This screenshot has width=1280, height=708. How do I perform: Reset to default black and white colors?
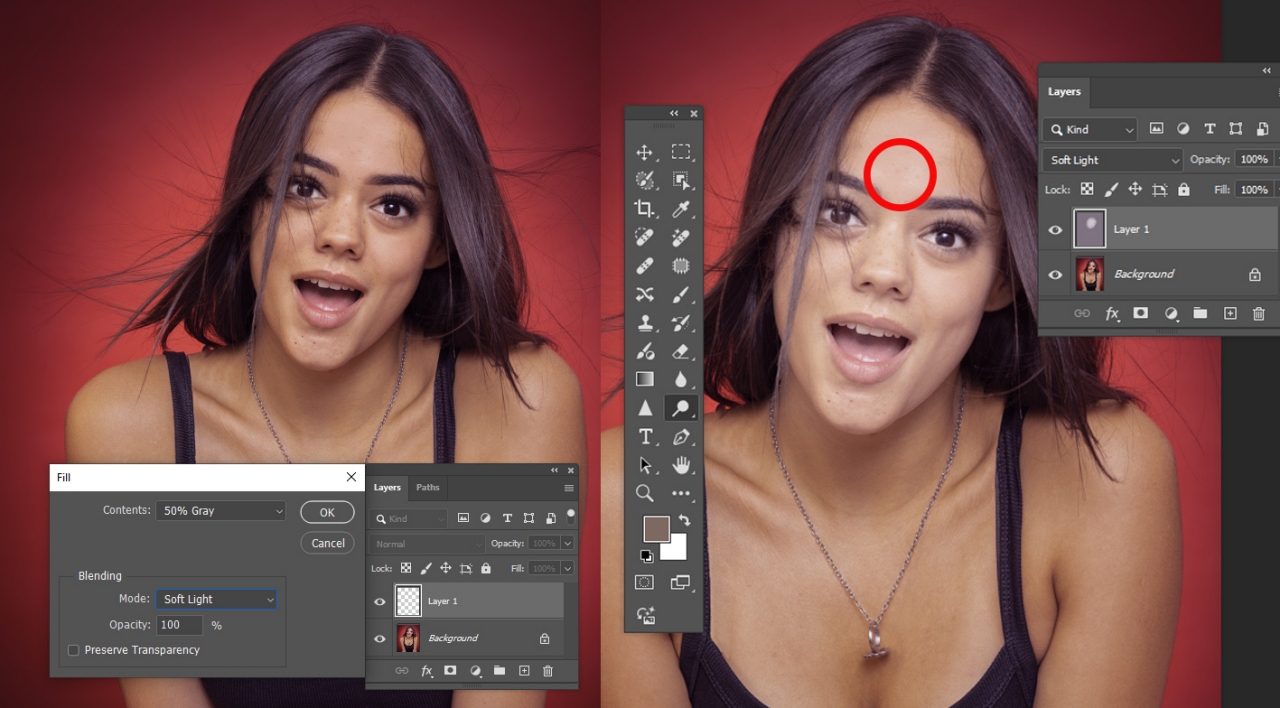point(646,556)
